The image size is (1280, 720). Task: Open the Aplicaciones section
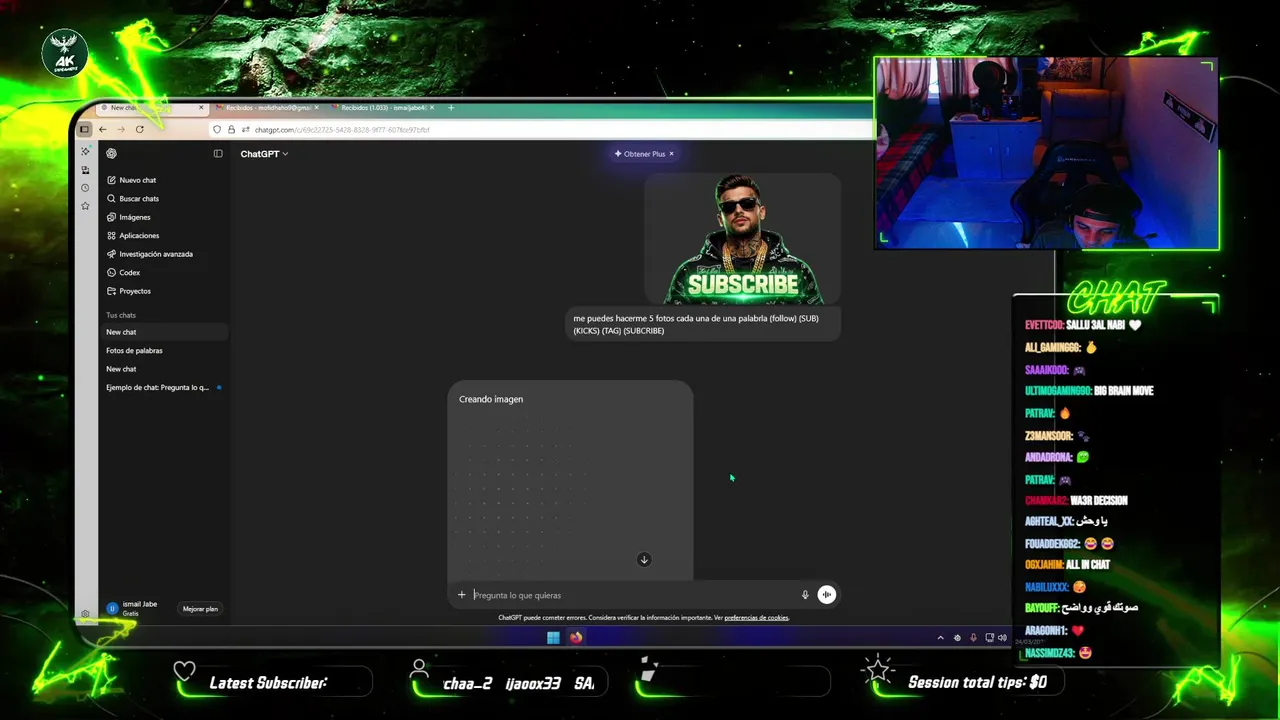(132, 235)
